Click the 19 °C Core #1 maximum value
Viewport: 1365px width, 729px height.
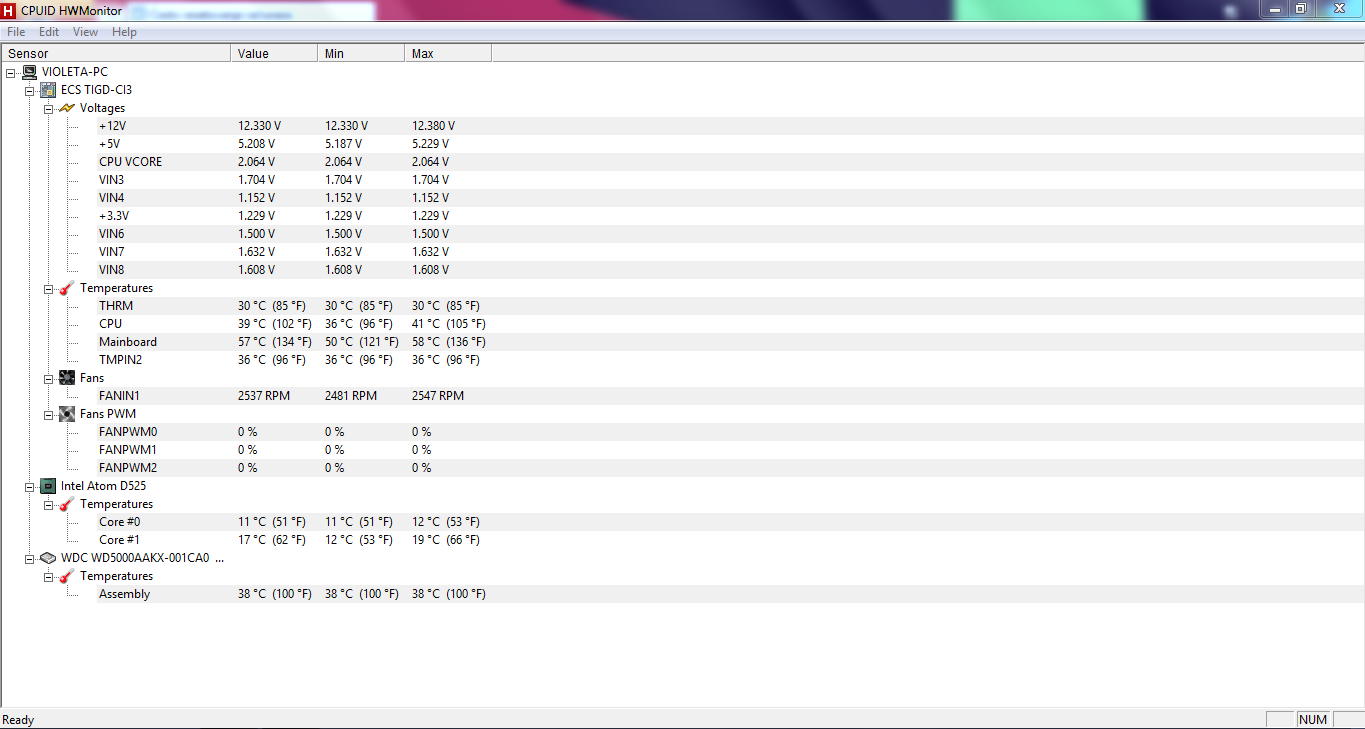pyautogui.click(x=446, y=540)
